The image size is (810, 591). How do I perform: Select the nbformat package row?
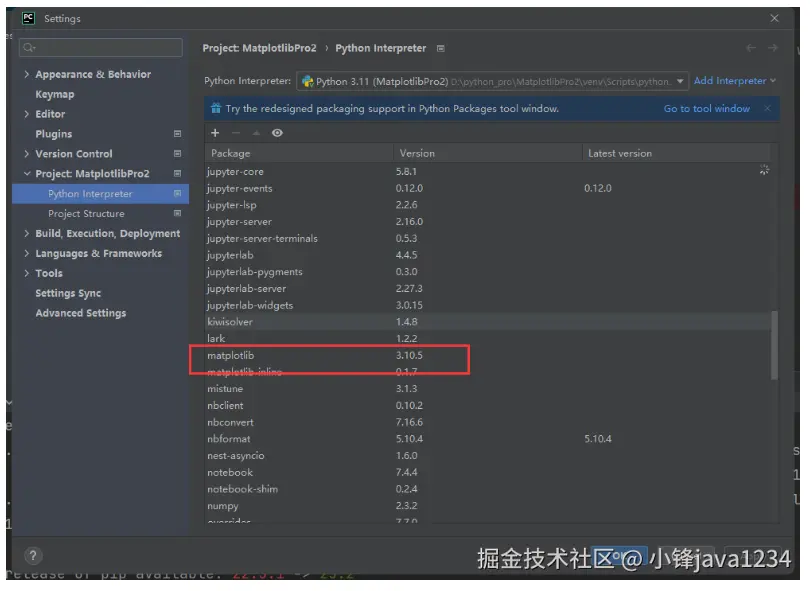coord(487,439)
